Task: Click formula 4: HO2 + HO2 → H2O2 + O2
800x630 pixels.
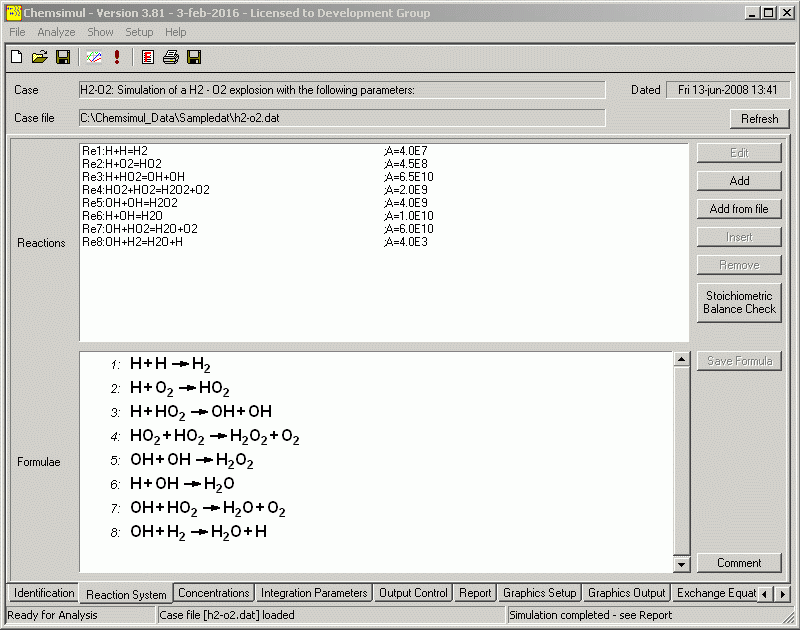Action: 215,437
